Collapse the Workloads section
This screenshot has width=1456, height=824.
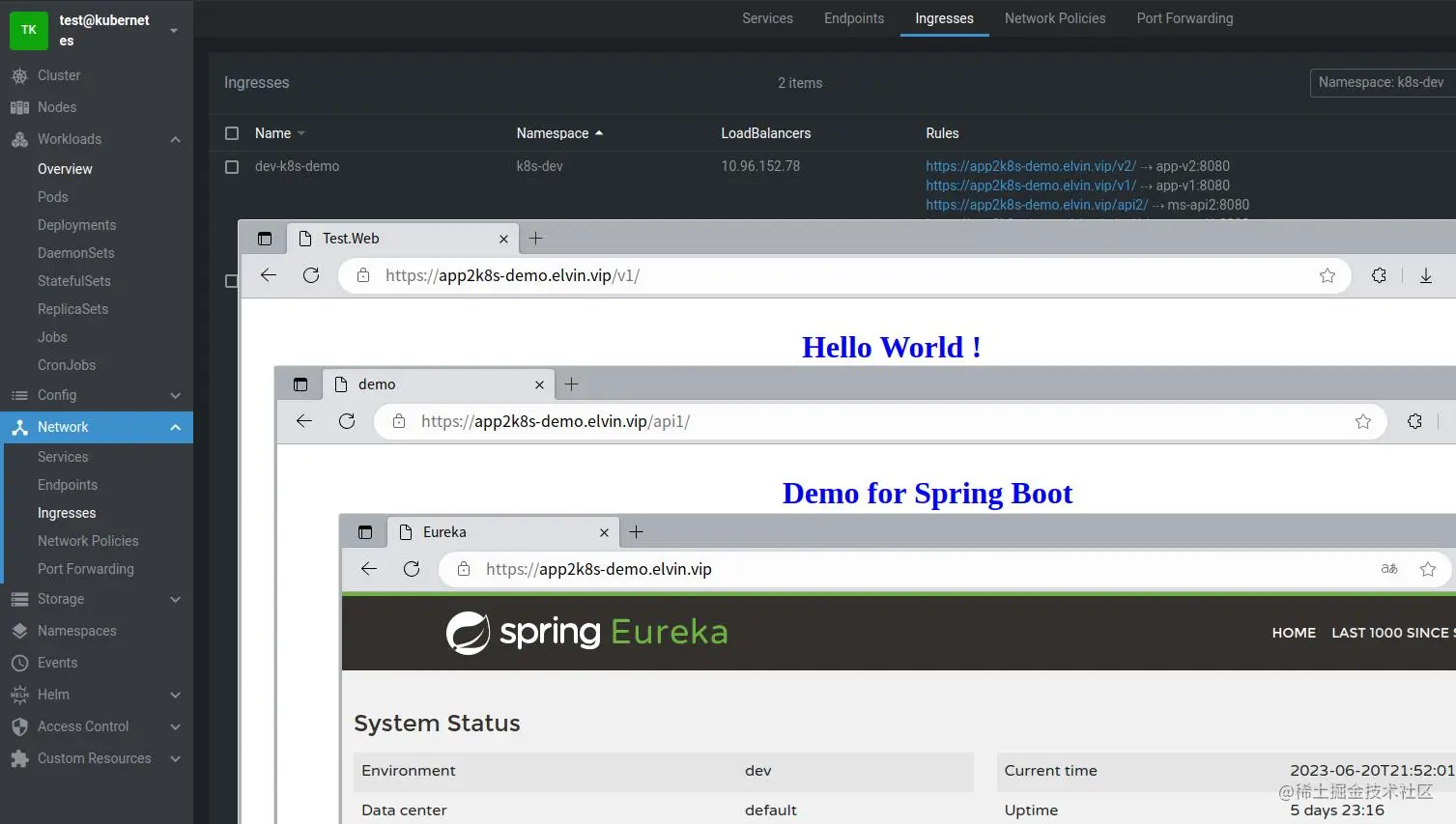click(x=175, y=139)
